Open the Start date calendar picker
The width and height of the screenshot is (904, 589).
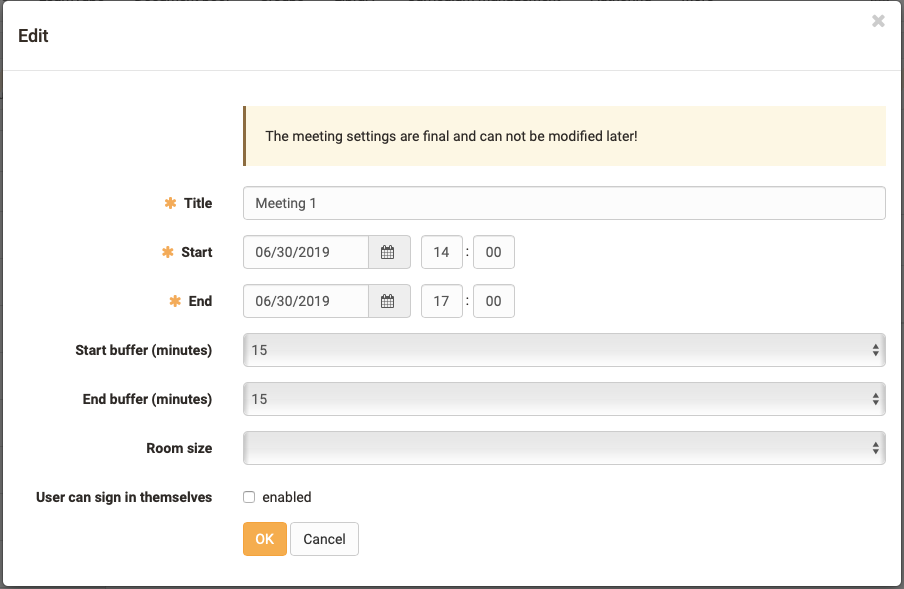389,253
